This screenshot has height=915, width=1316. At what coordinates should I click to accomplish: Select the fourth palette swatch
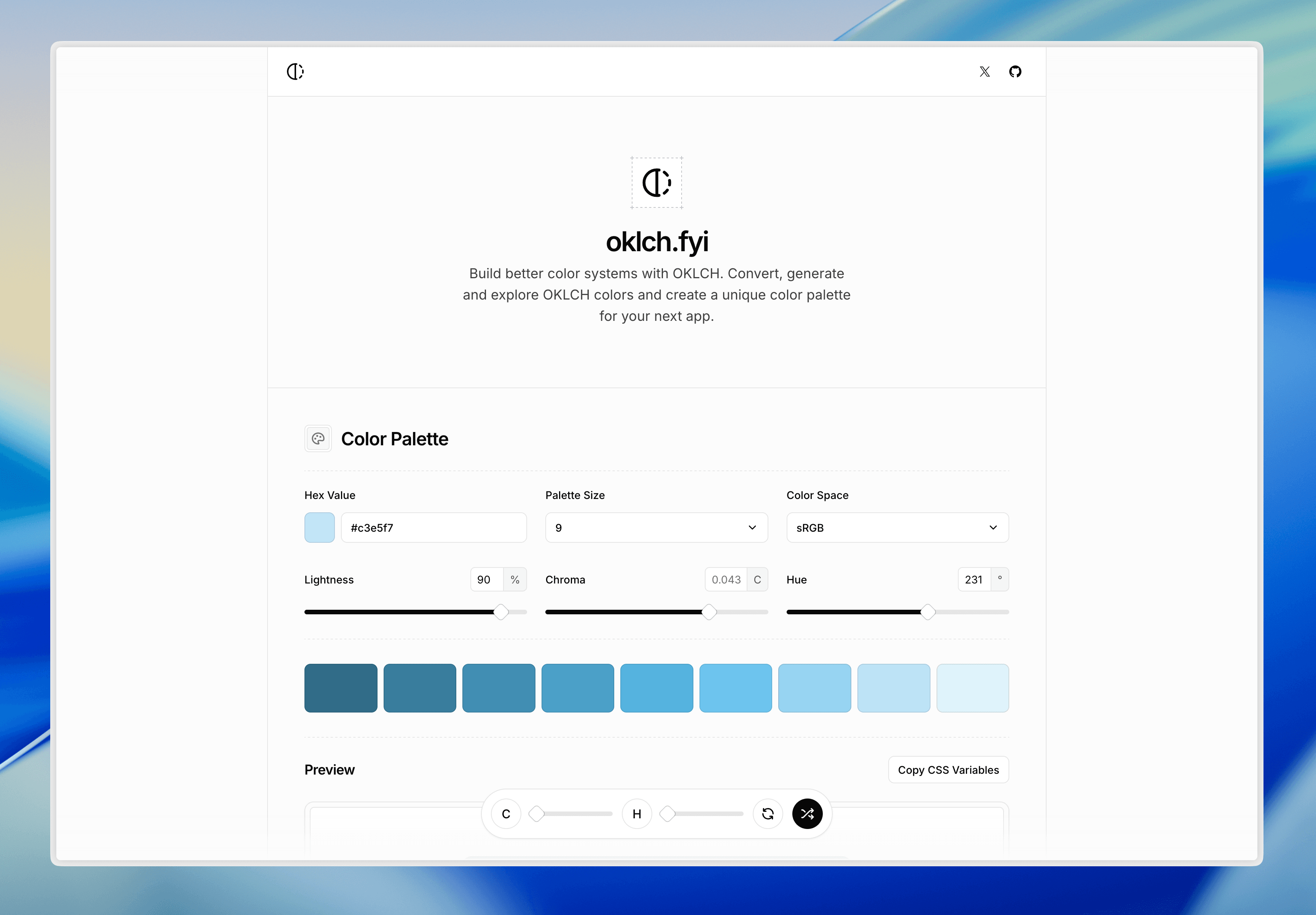click(578, 688)
